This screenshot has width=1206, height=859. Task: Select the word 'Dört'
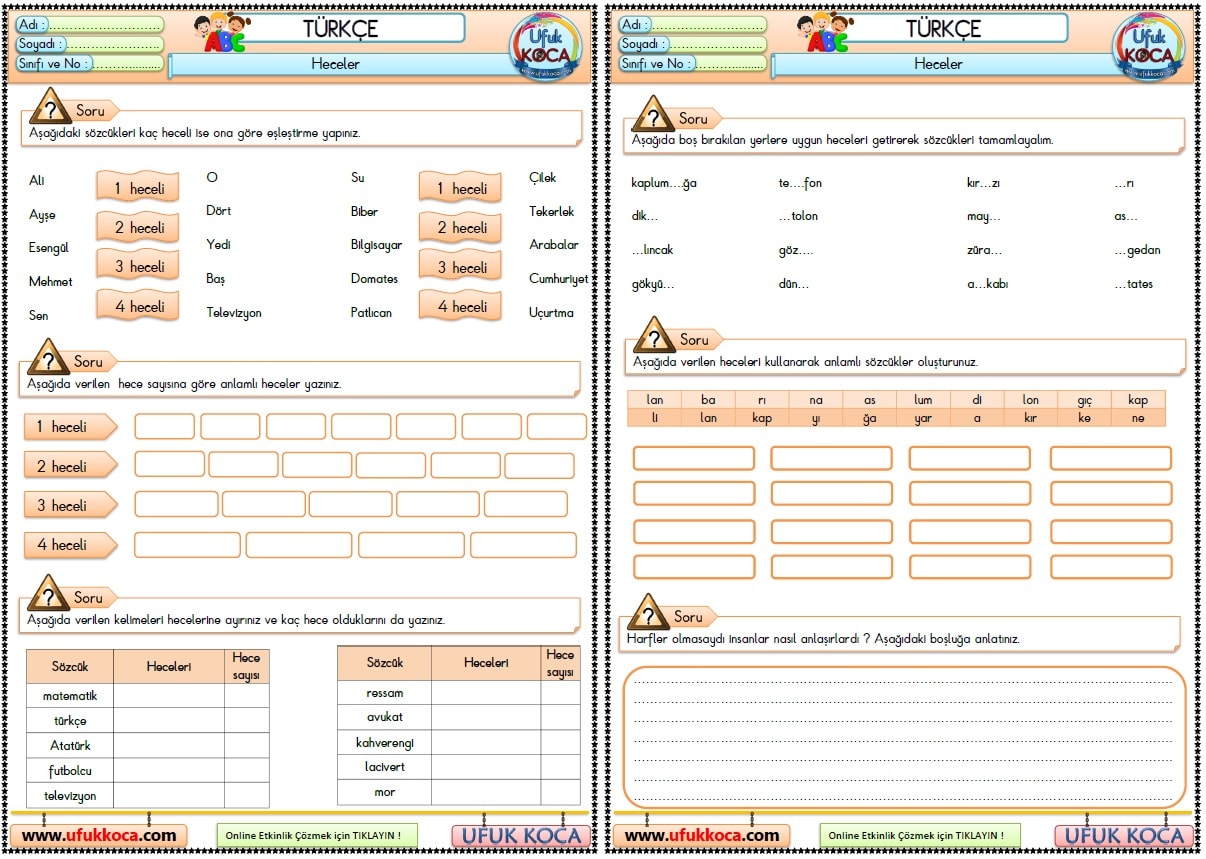pyautogui.click(x=218, y=211)
